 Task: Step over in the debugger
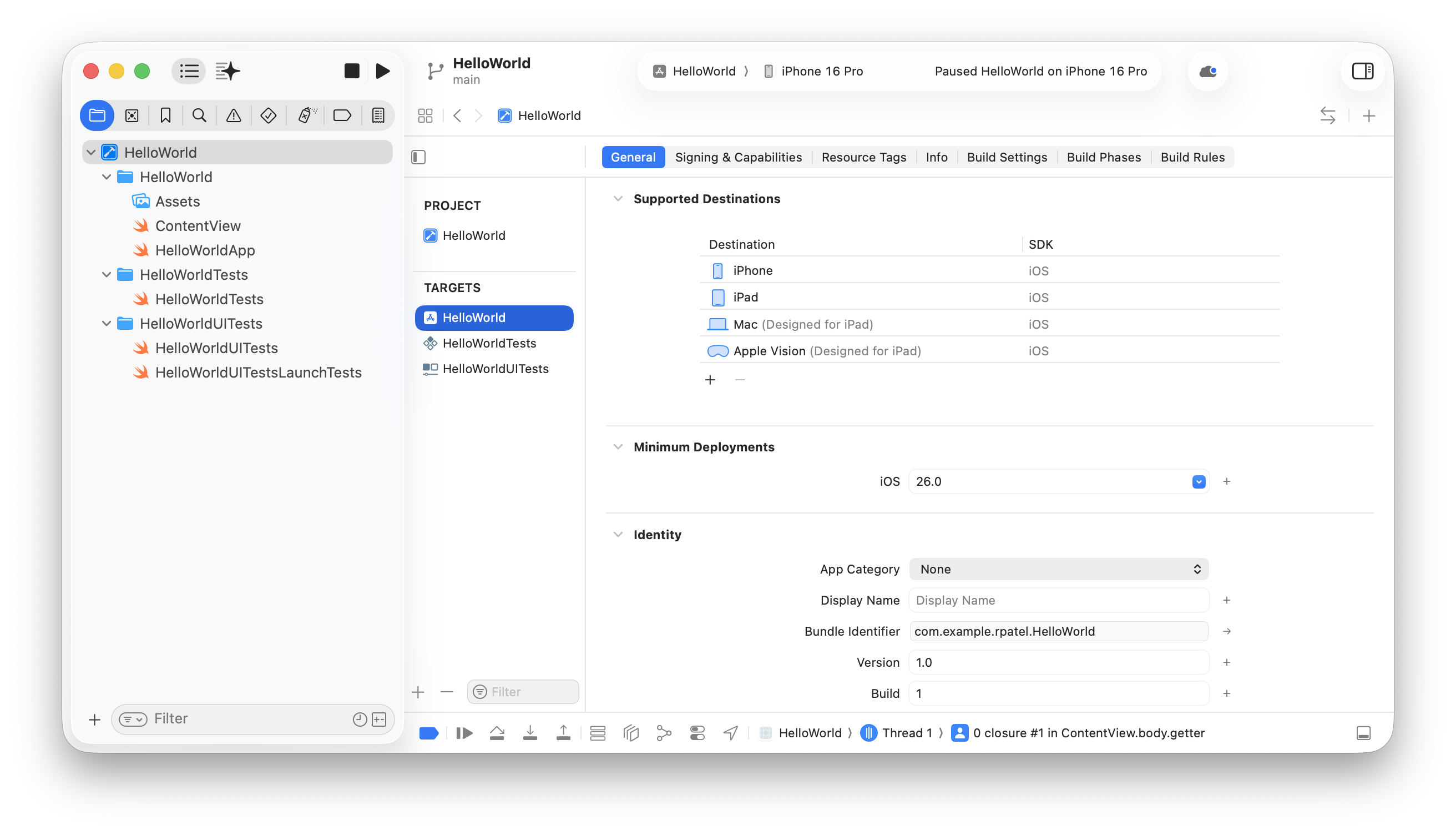[497, 733]
